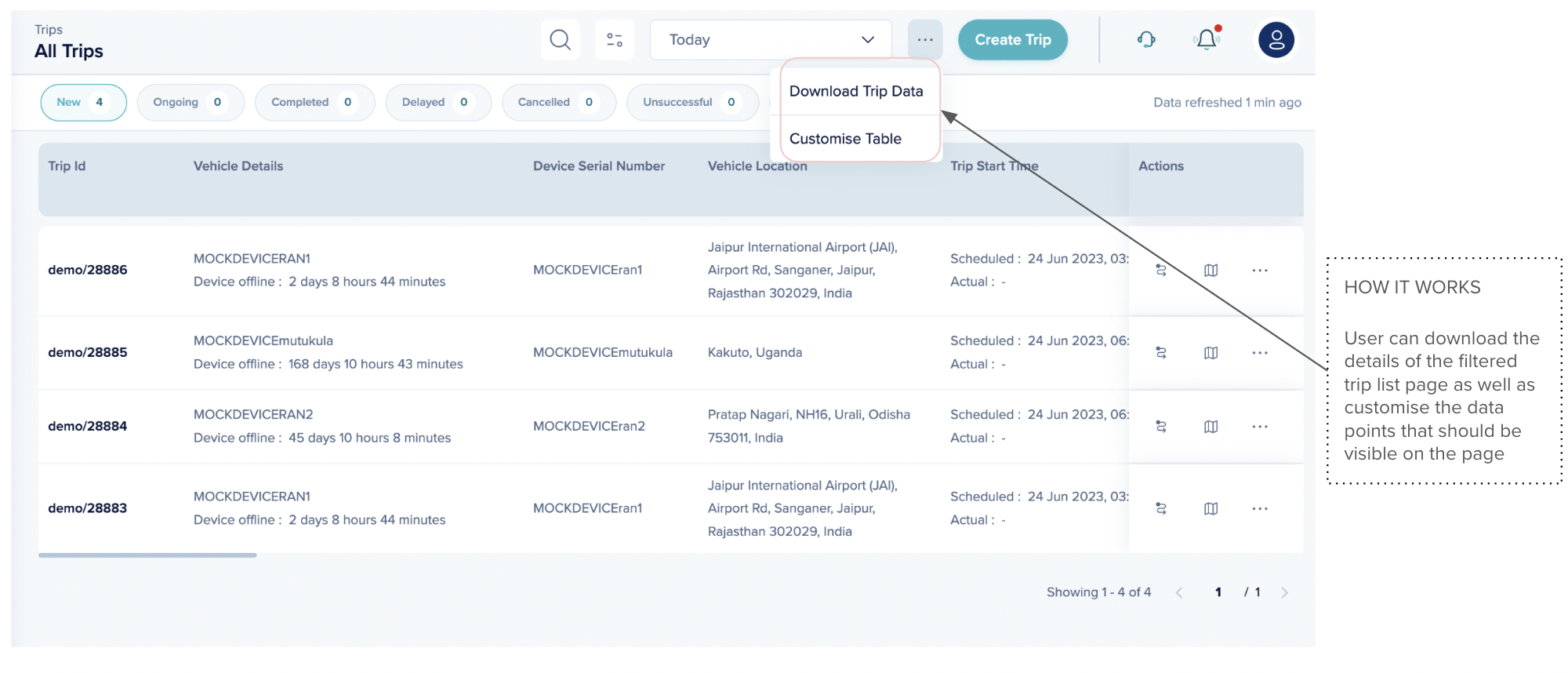Select Download Trip Data menu option

(856, 92)
